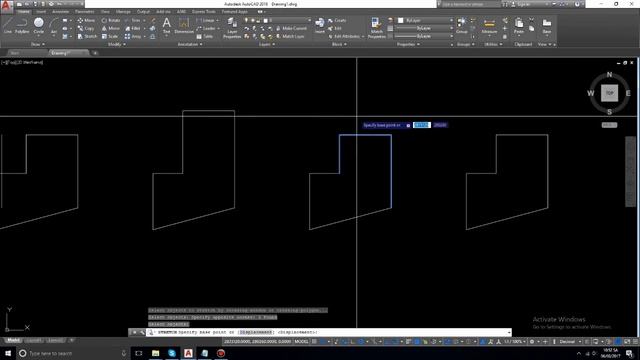
Task: Expand the Layers panel
Action: pyautogui.click(x=267, y=44)
